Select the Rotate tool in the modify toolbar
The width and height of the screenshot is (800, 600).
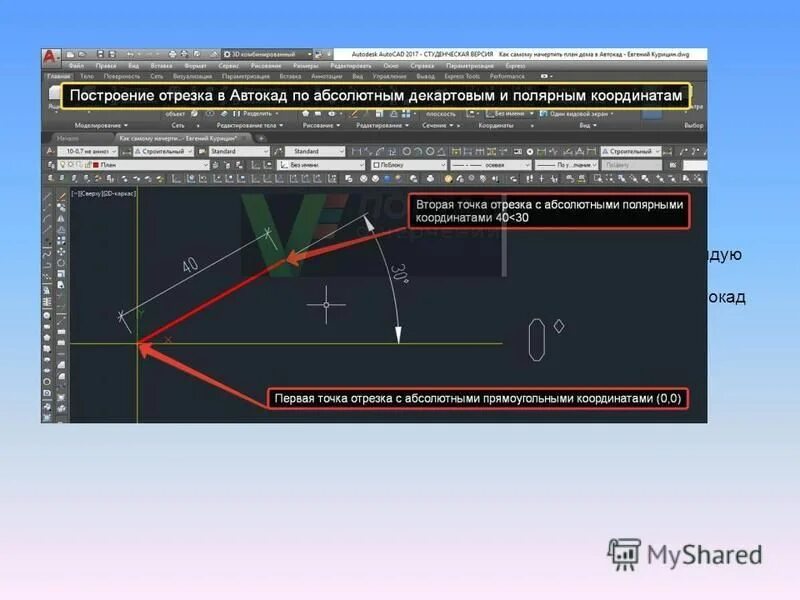(61, 263)
